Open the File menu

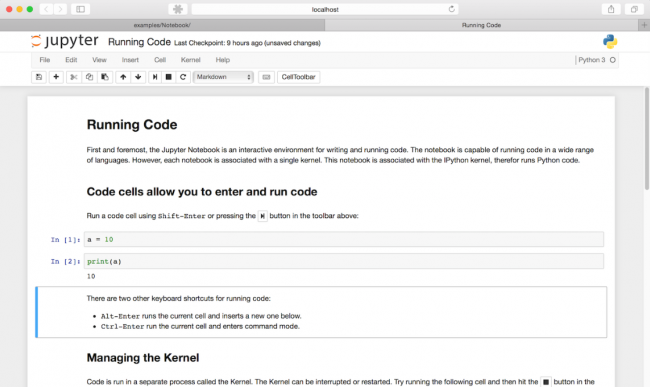(45, 60)
